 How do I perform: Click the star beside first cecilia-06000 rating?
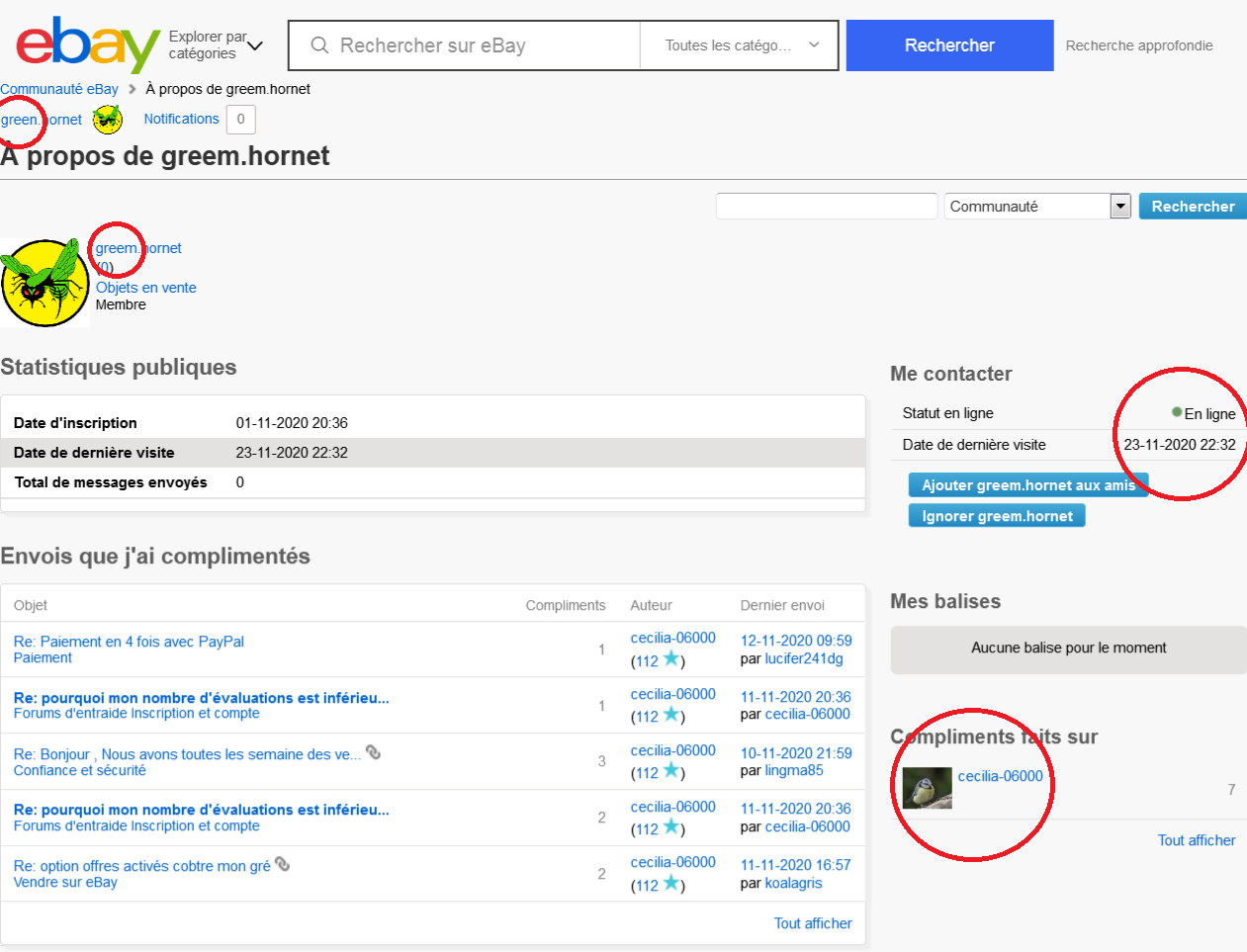coord(671,659)
